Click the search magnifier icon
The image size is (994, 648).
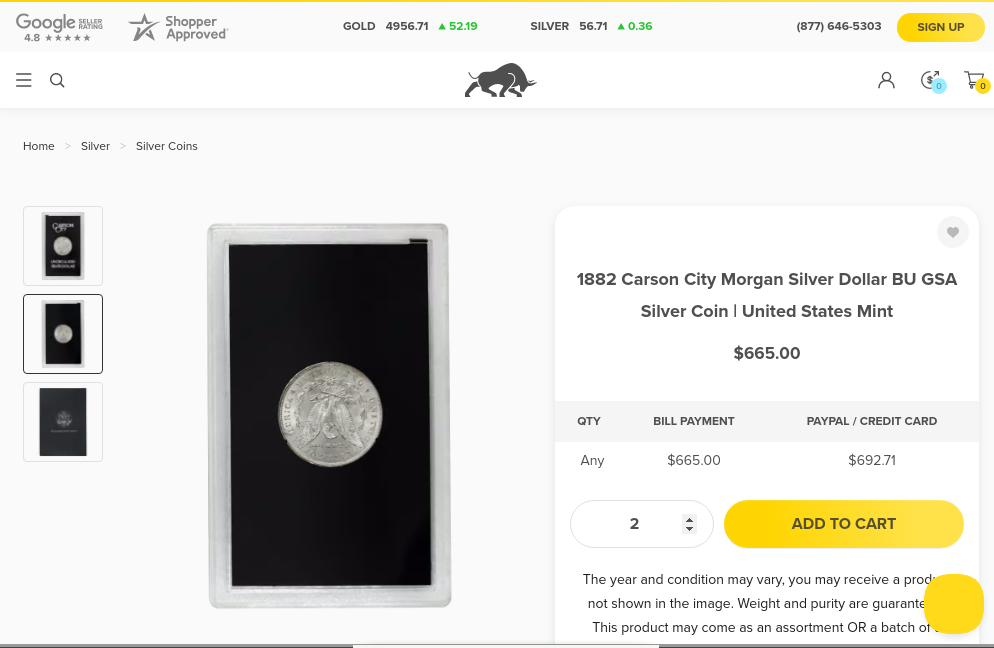point(57,80)
